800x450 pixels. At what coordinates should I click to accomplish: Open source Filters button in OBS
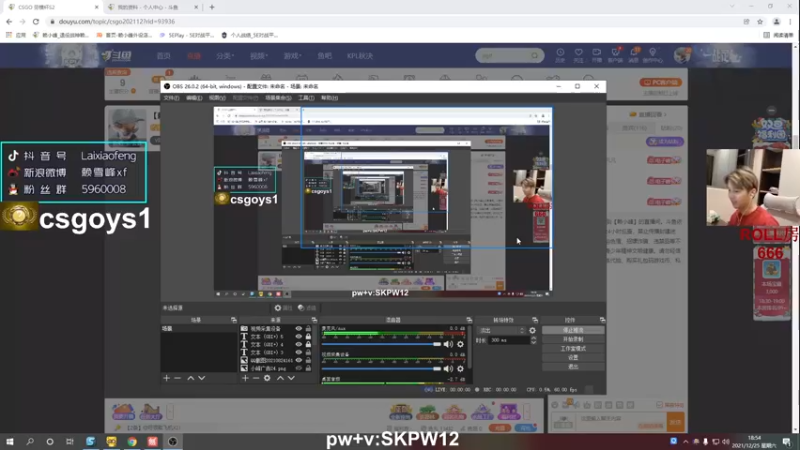tap(307, 308)
